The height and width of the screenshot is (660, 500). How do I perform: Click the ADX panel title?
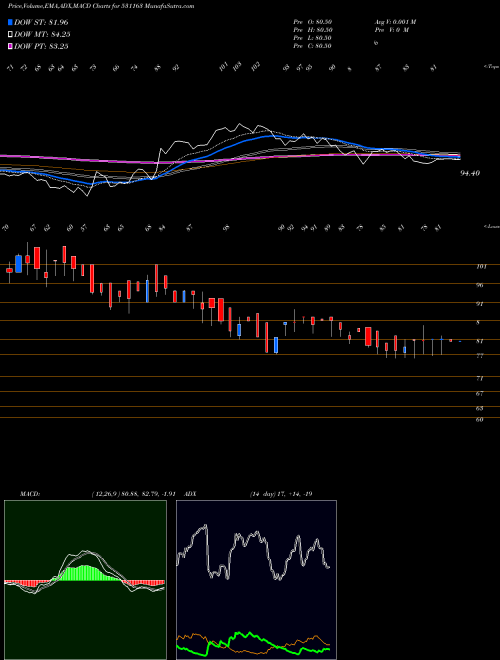pos(192,494)
